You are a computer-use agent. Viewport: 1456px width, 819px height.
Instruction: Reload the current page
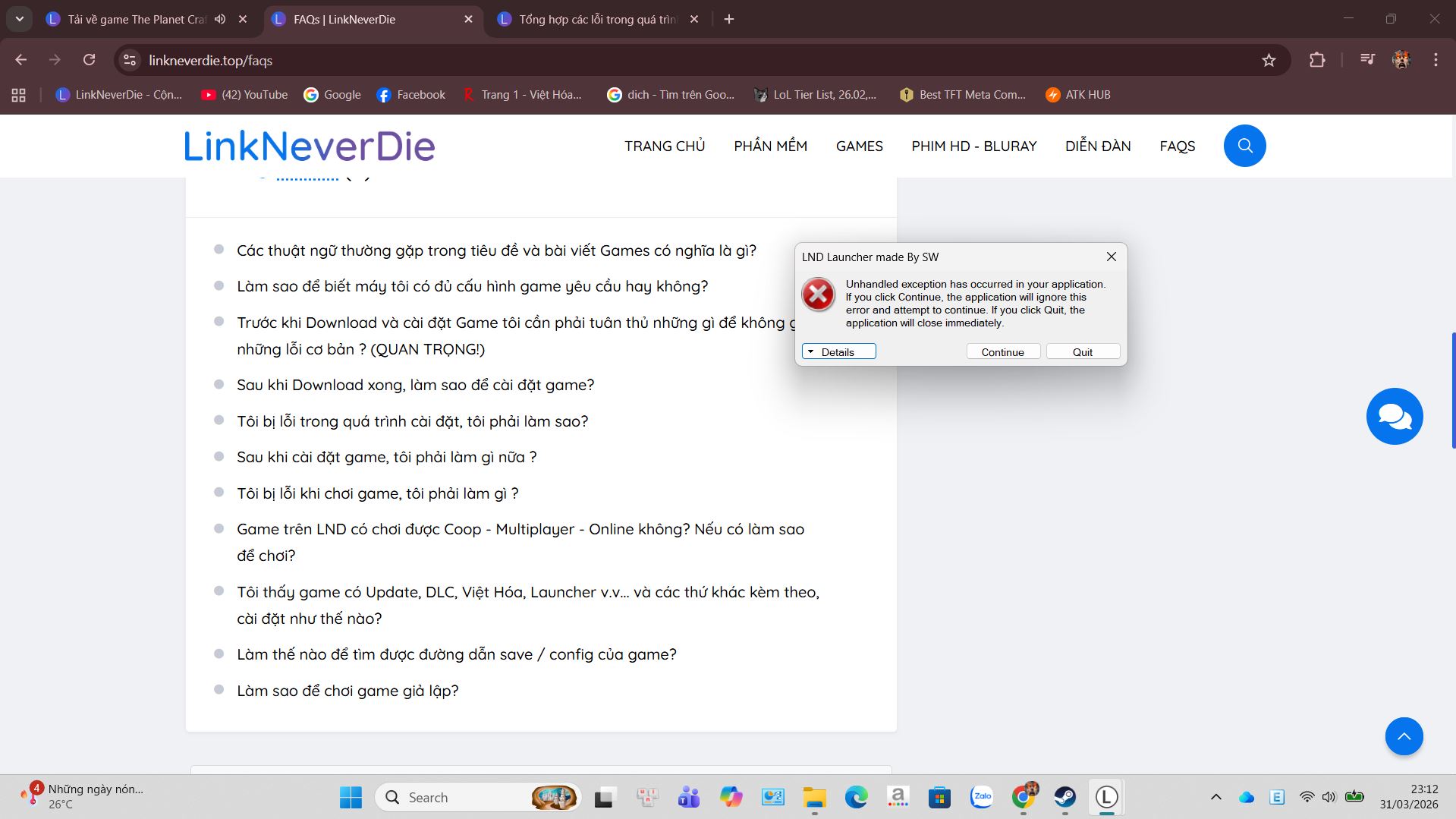90,60
